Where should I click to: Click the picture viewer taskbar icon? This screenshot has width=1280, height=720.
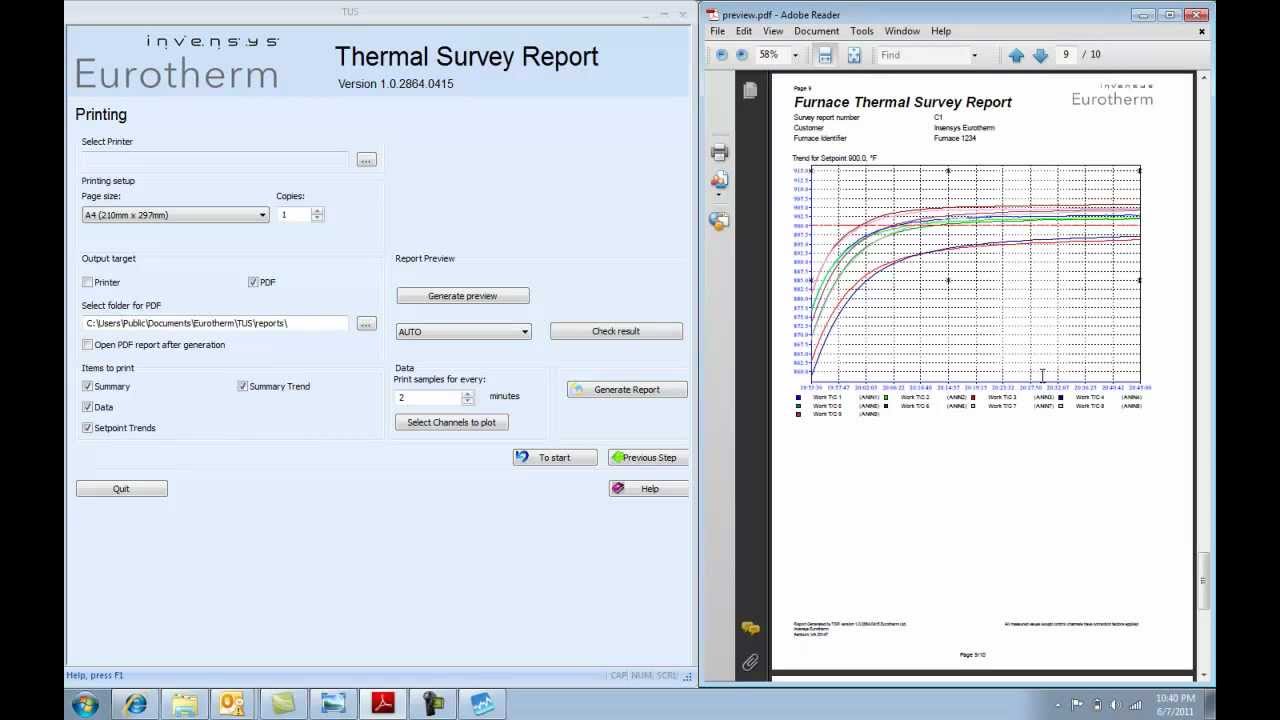point(333,704)
